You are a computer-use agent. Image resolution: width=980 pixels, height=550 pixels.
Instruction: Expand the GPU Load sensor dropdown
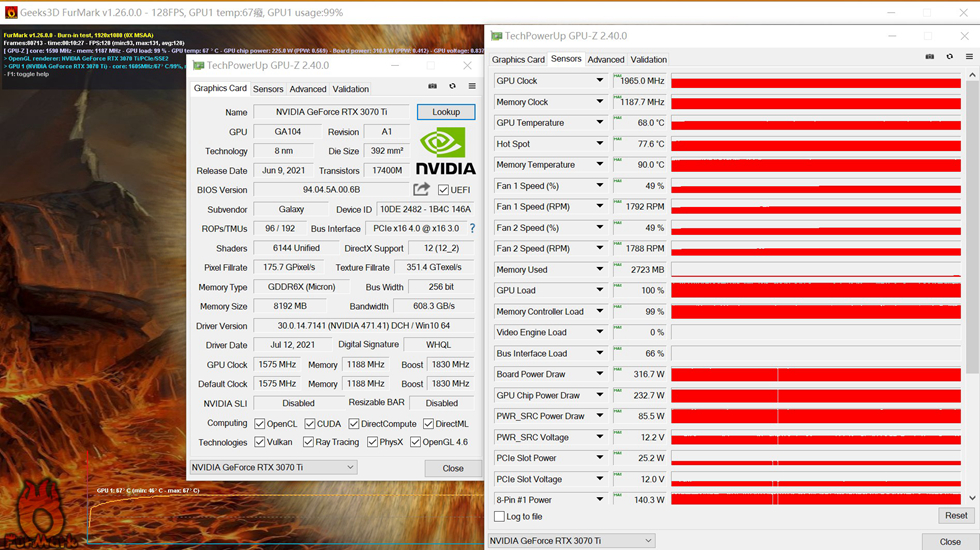tap(599, 290)
